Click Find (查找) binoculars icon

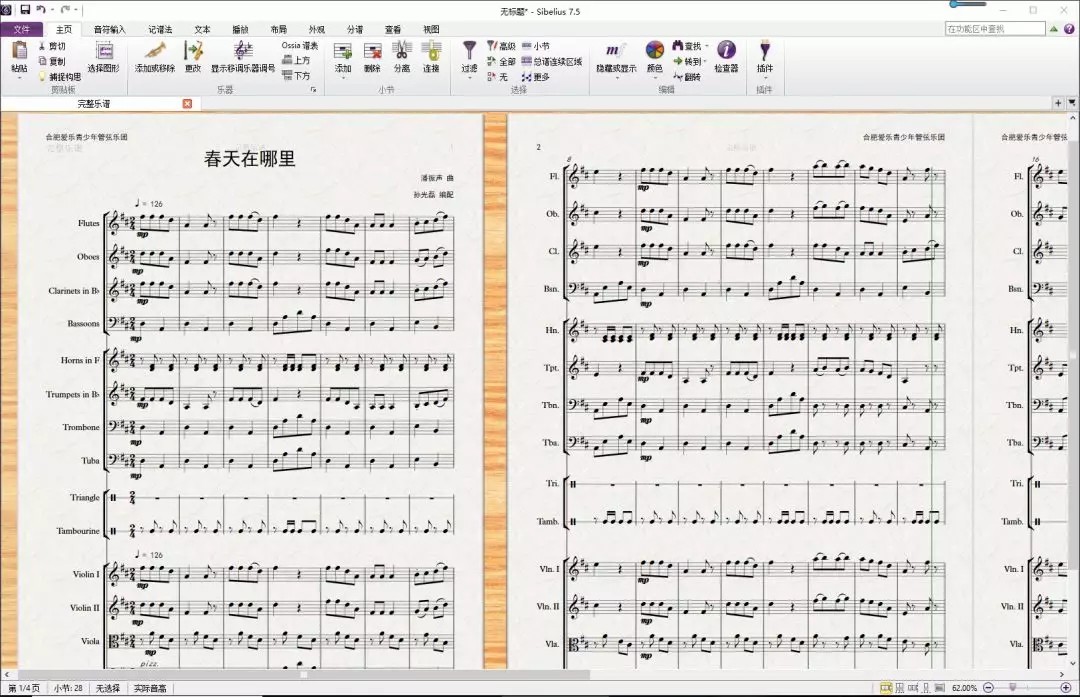(677, 45)
